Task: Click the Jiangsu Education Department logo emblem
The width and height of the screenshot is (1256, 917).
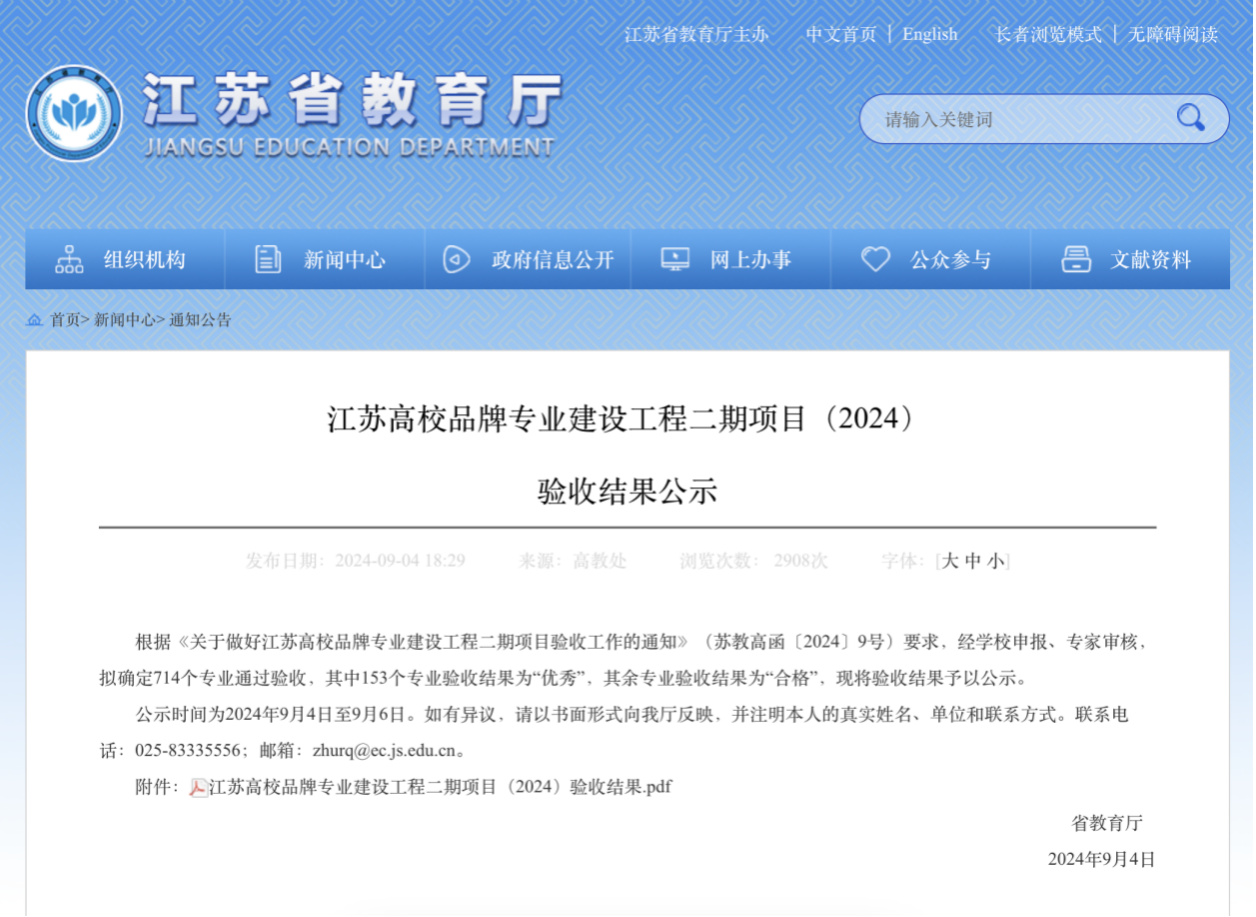Action: 74,113
